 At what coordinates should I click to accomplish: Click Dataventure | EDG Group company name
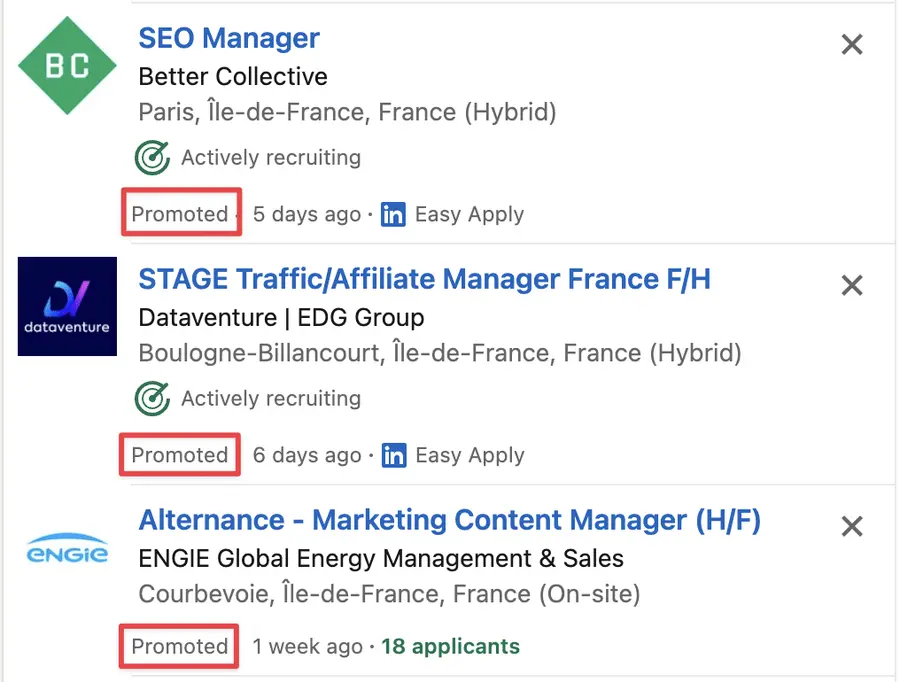point(281,317)
